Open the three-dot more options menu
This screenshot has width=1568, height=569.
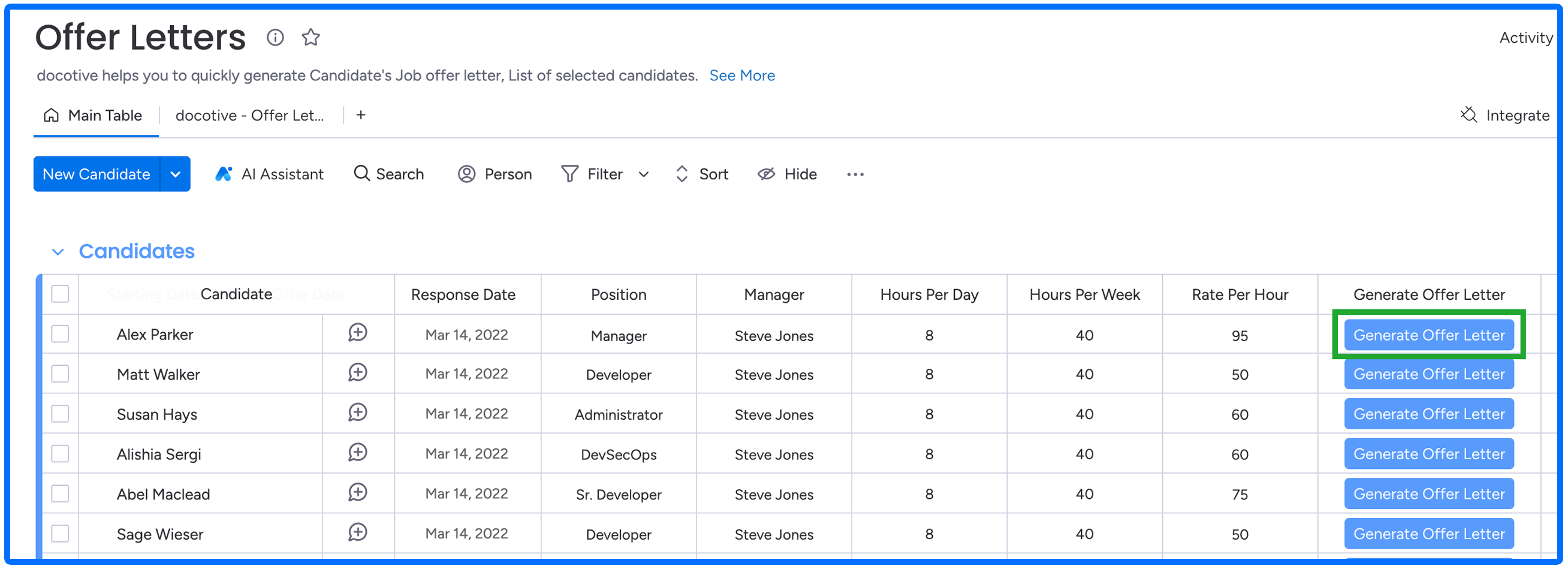[855, 175]
